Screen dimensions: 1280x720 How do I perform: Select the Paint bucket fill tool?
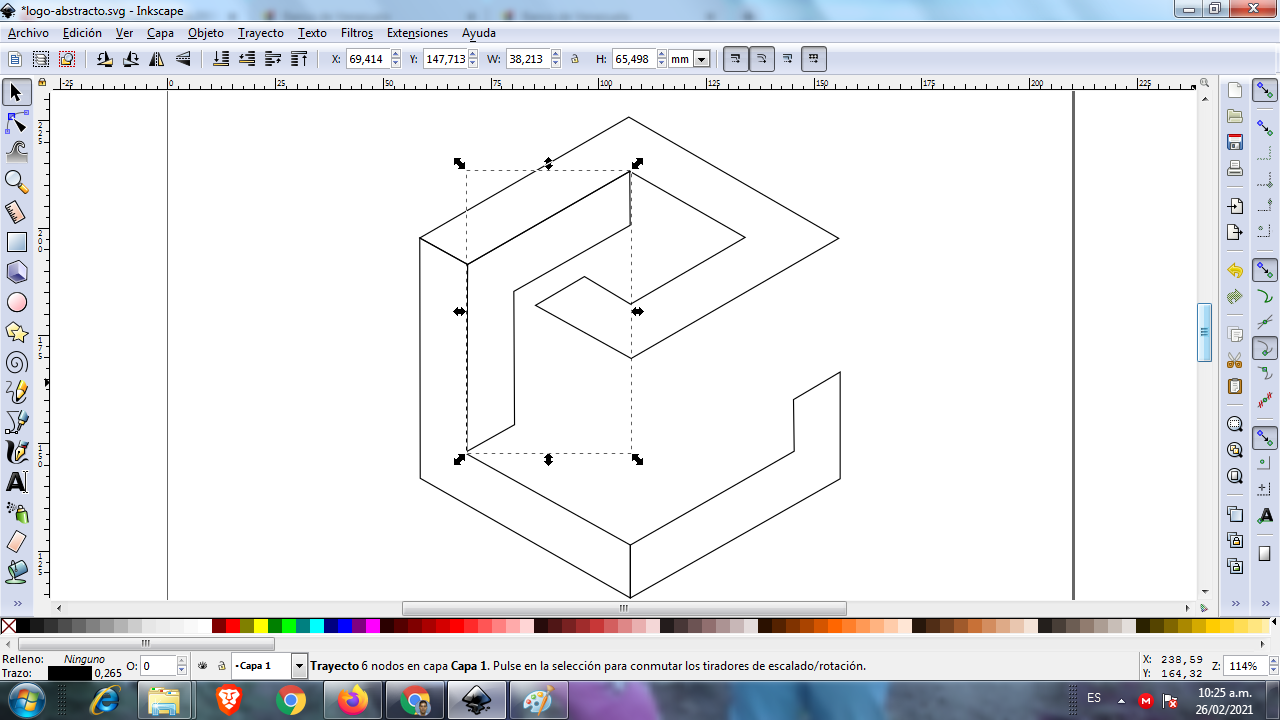(x=16, y=572)
